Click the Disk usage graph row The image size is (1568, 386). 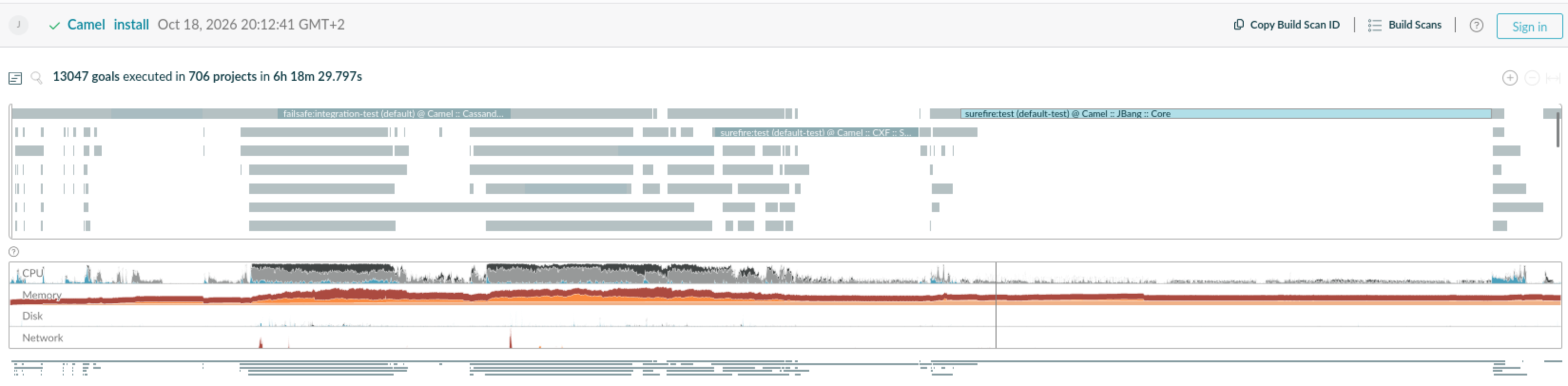click(784, 317)
